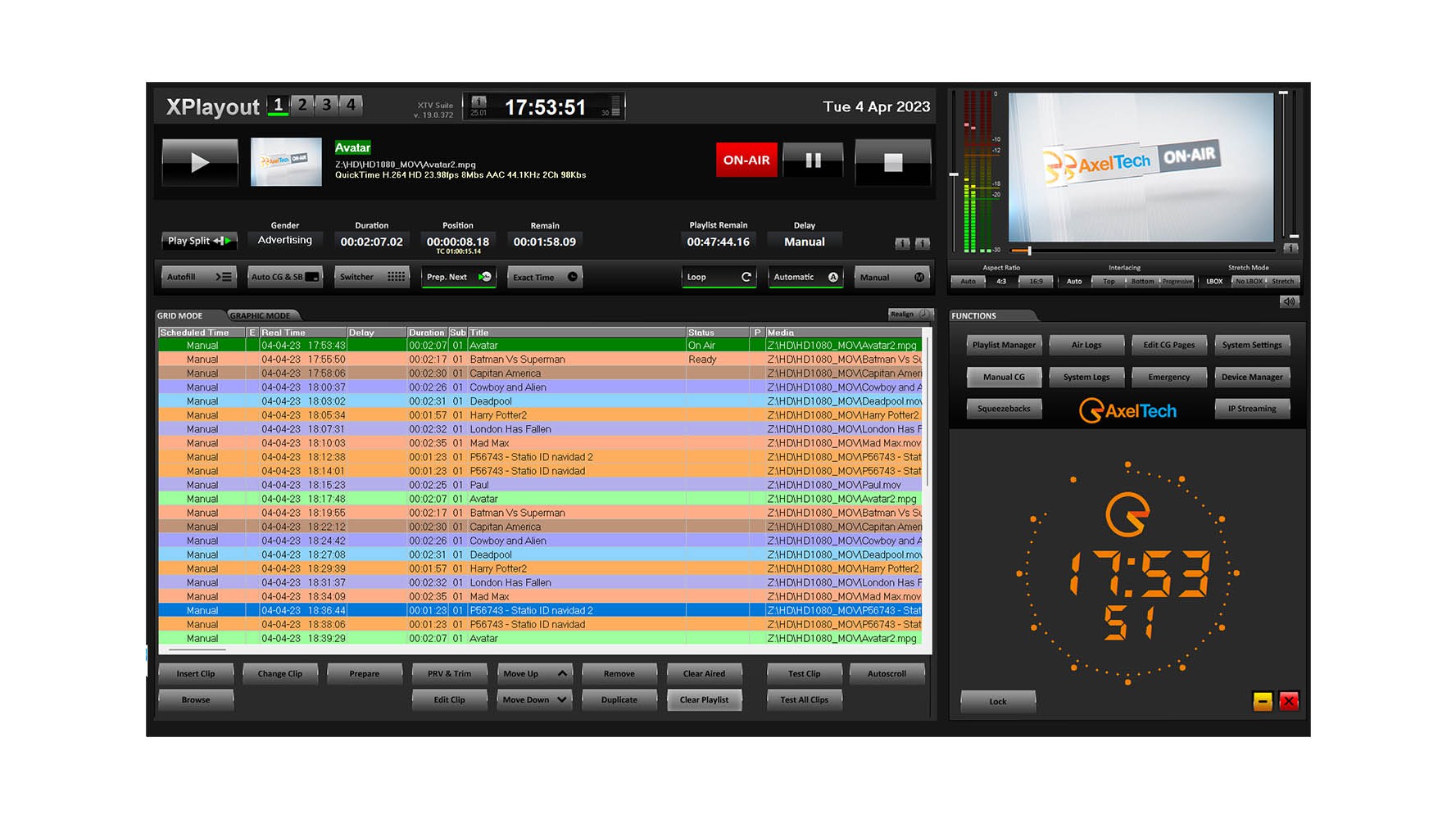Switch to the Graphic Mode tab
The height and width of the screenshot is (819, 1456).
[x=261, y=315]
